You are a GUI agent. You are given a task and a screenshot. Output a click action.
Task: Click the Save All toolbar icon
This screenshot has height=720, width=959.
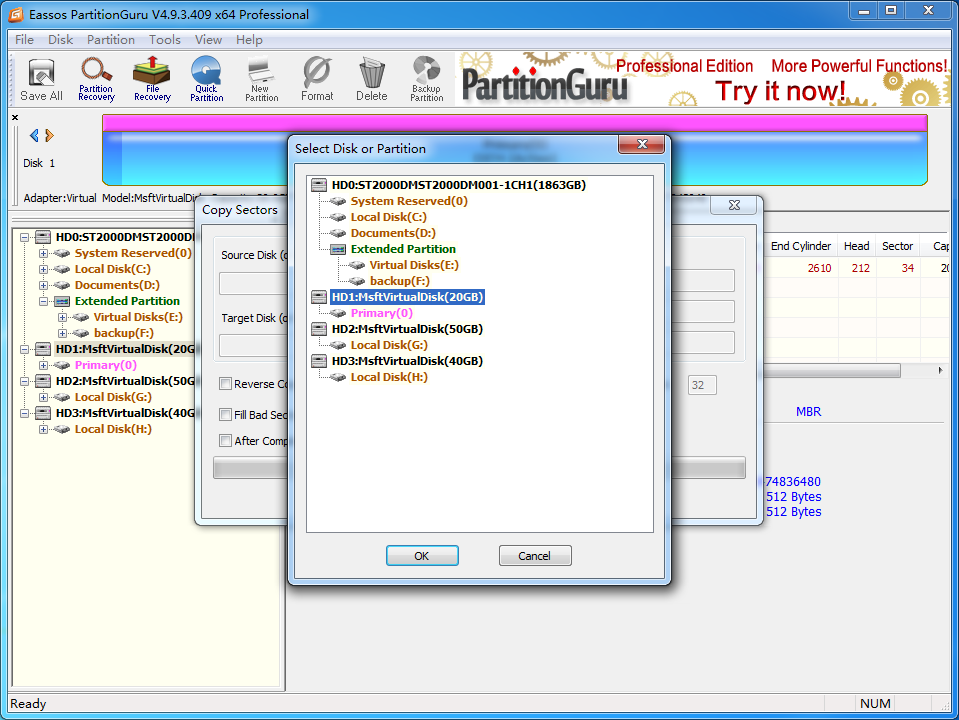[x=42, y=80]
